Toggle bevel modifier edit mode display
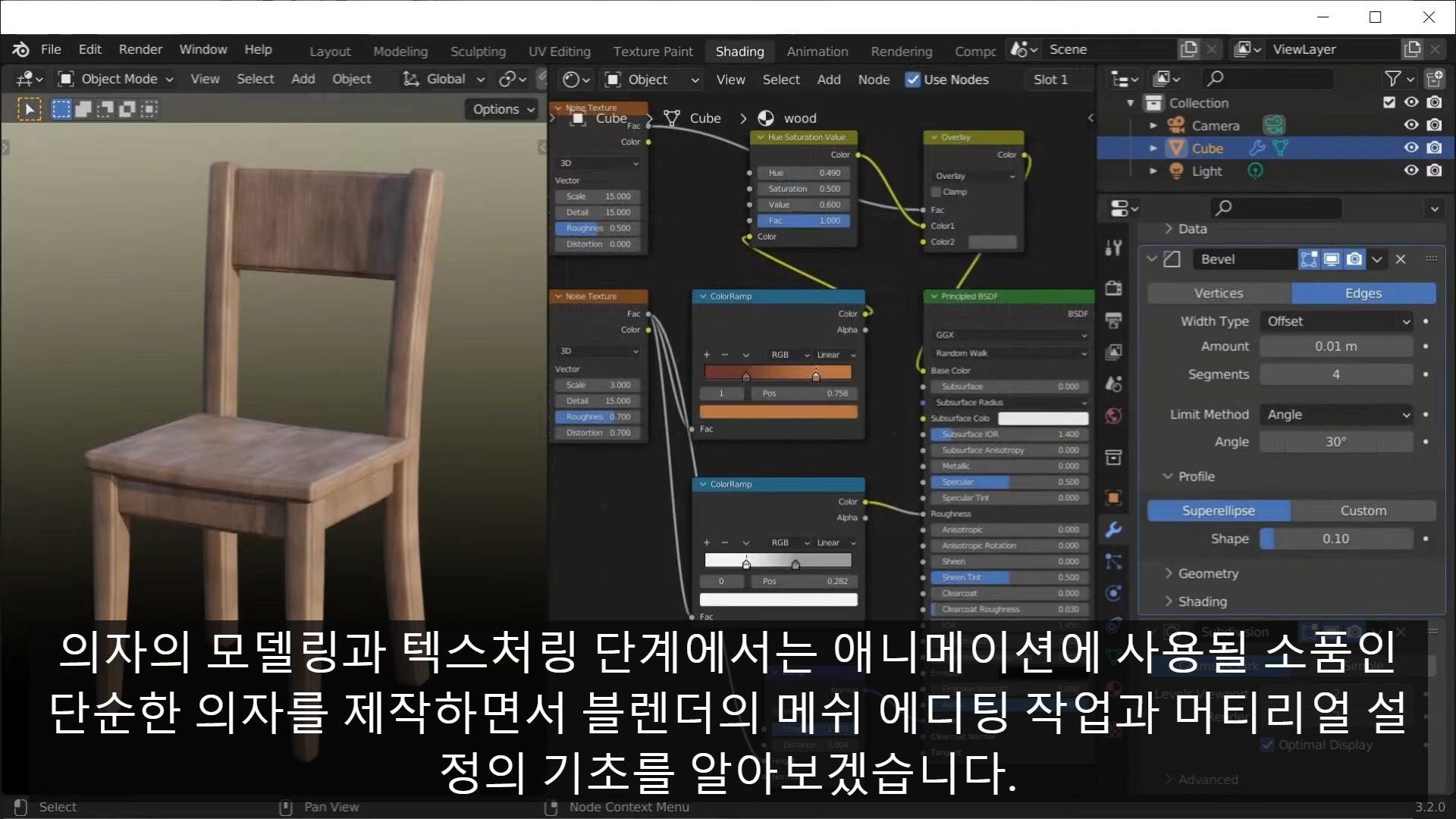Image resolution: width=1456 pixels, height=819 pixels. click(1309, 259)
